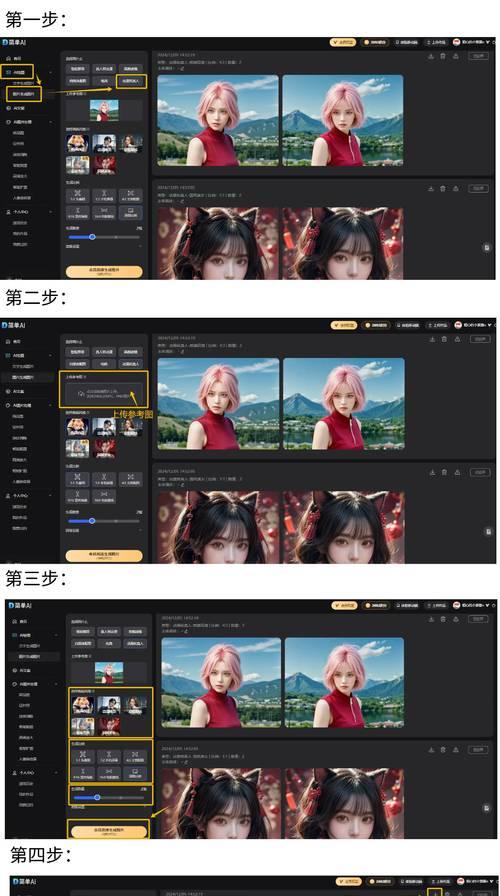The width and height of the screenshot is (500, 896).
Task: Click trash icon of pink-hair result, step three
Action: 444,619
